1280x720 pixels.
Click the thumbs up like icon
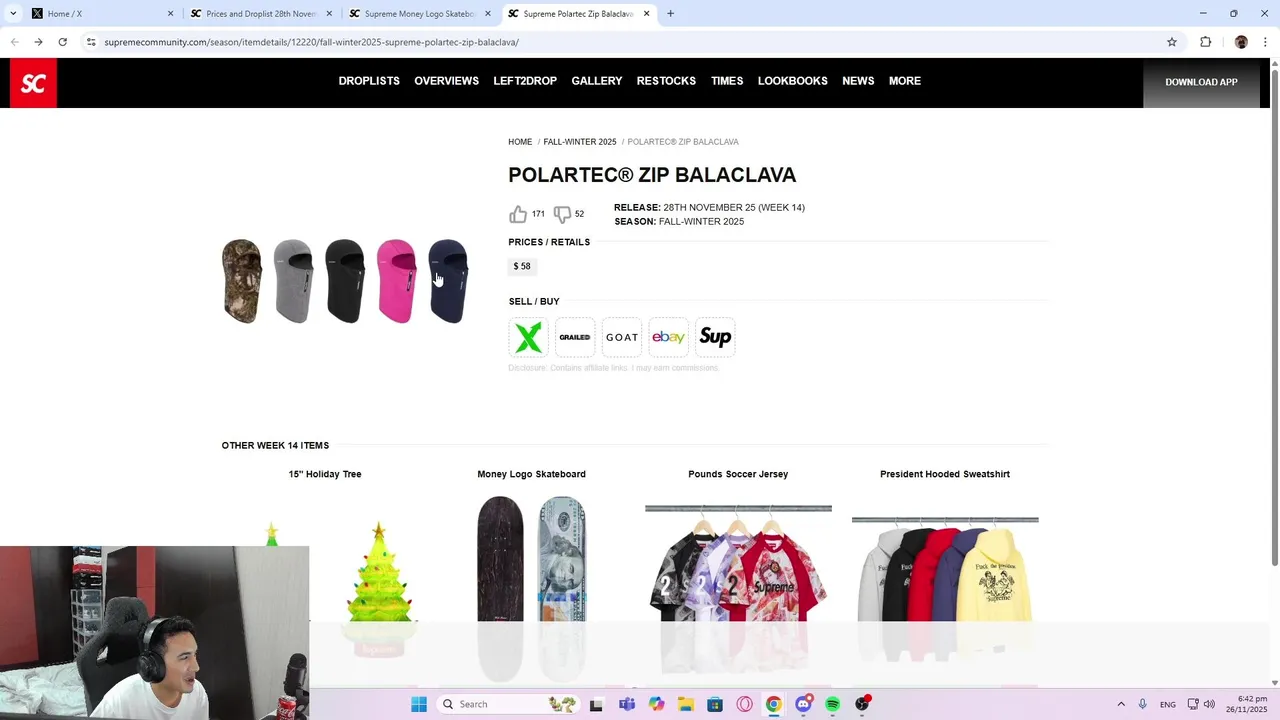pyautogui.click(x=518, y=214)
